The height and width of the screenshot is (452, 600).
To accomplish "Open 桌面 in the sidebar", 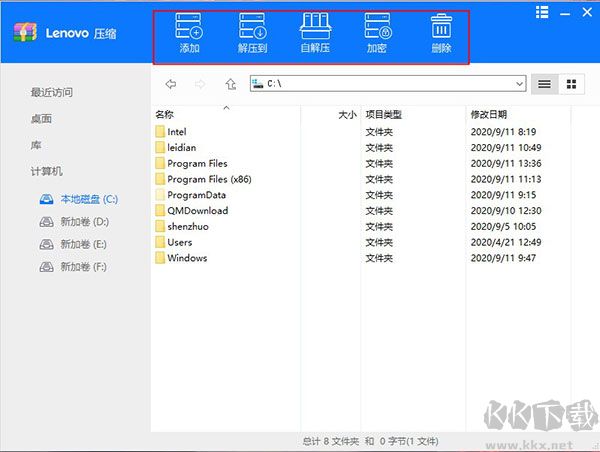I will pyautogui.click(x=41, y=119).
